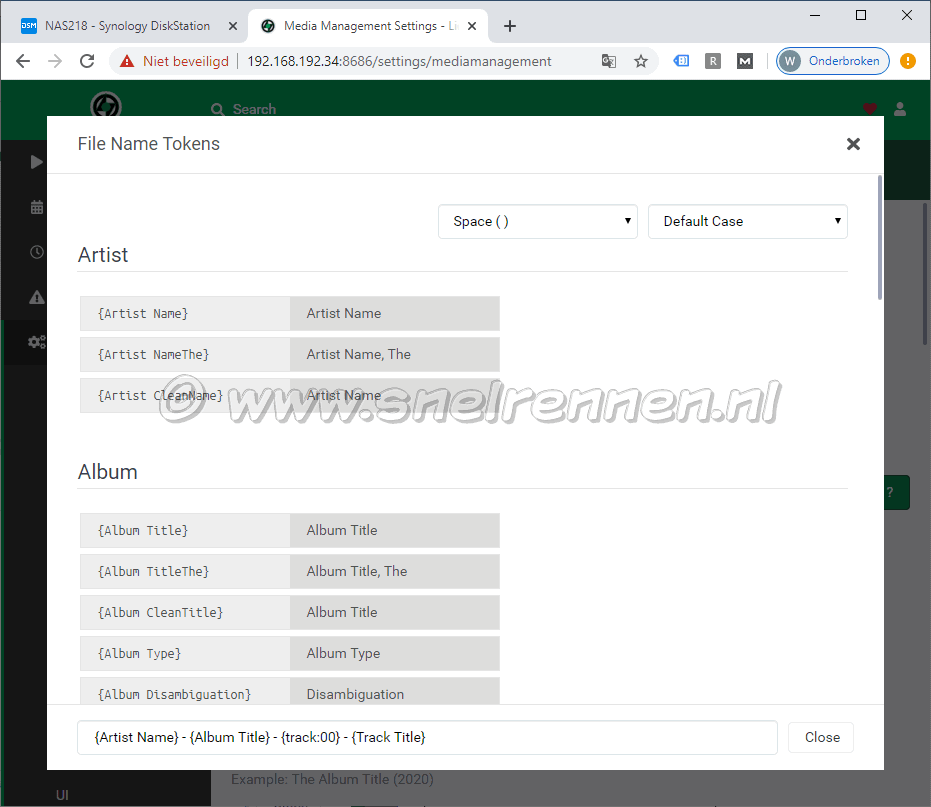Click the M extension icon
This screenshot has height=807, width=931.
[x=745, y=61]
